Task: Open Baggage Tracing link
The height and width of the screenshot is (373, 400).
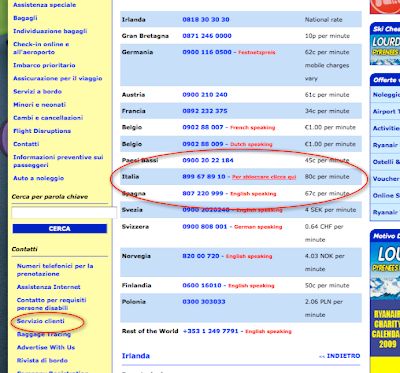Action: (44, 334)
